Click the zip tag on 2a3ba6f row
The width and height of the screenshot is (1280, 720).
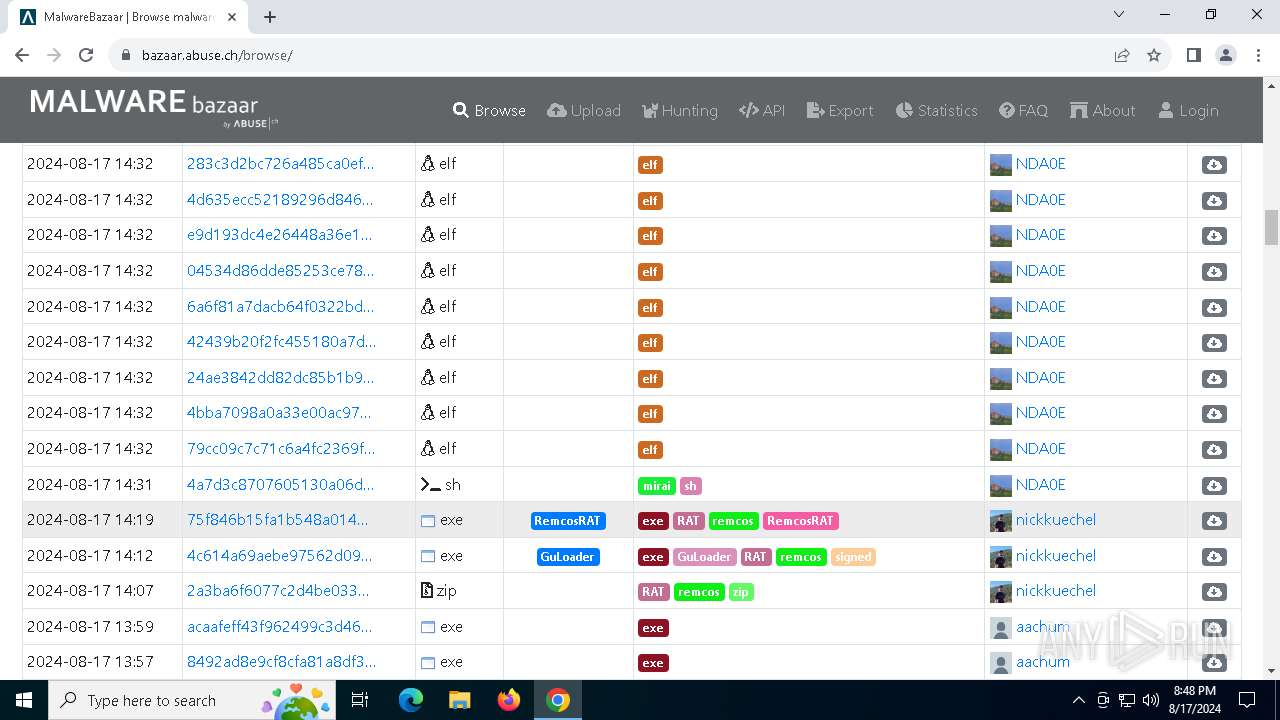[x=741, y=592]
